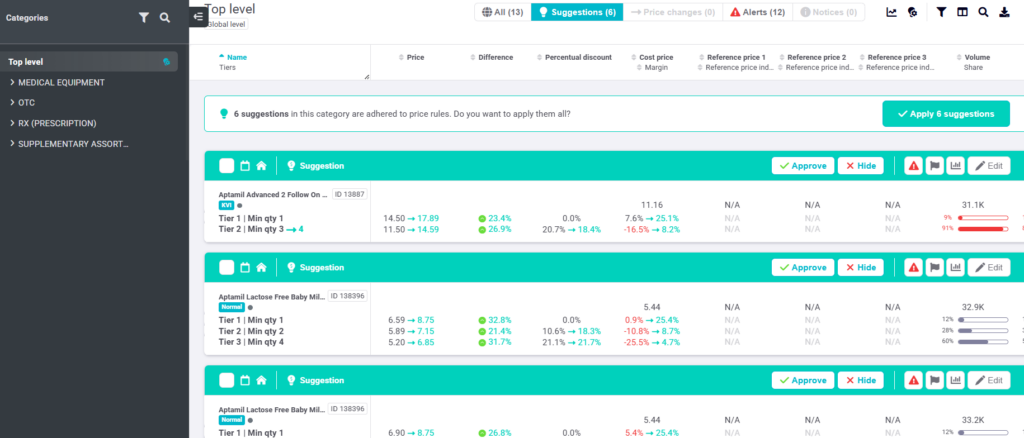Tick the checkbox on the 32.9K volume Lactose Free card
Screen dimensions: 1024x438
click(226, 268)
